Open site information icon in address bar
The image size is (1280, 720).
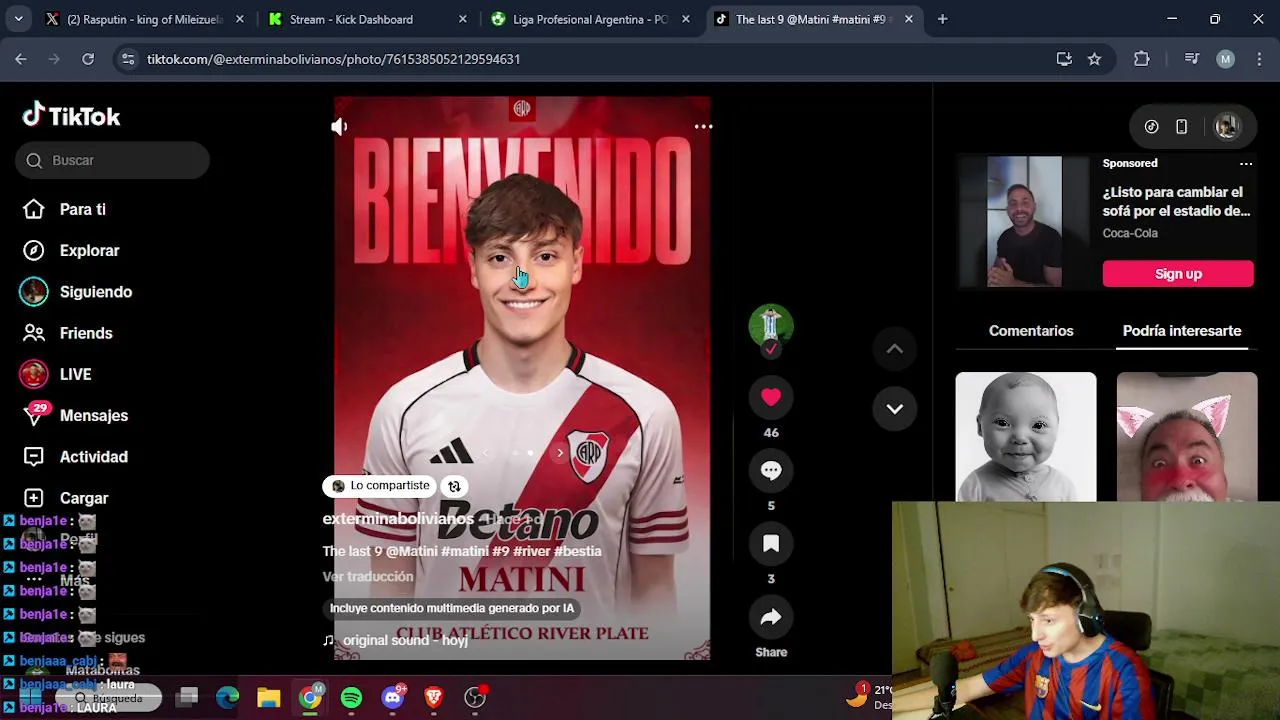tap(128, 59)
